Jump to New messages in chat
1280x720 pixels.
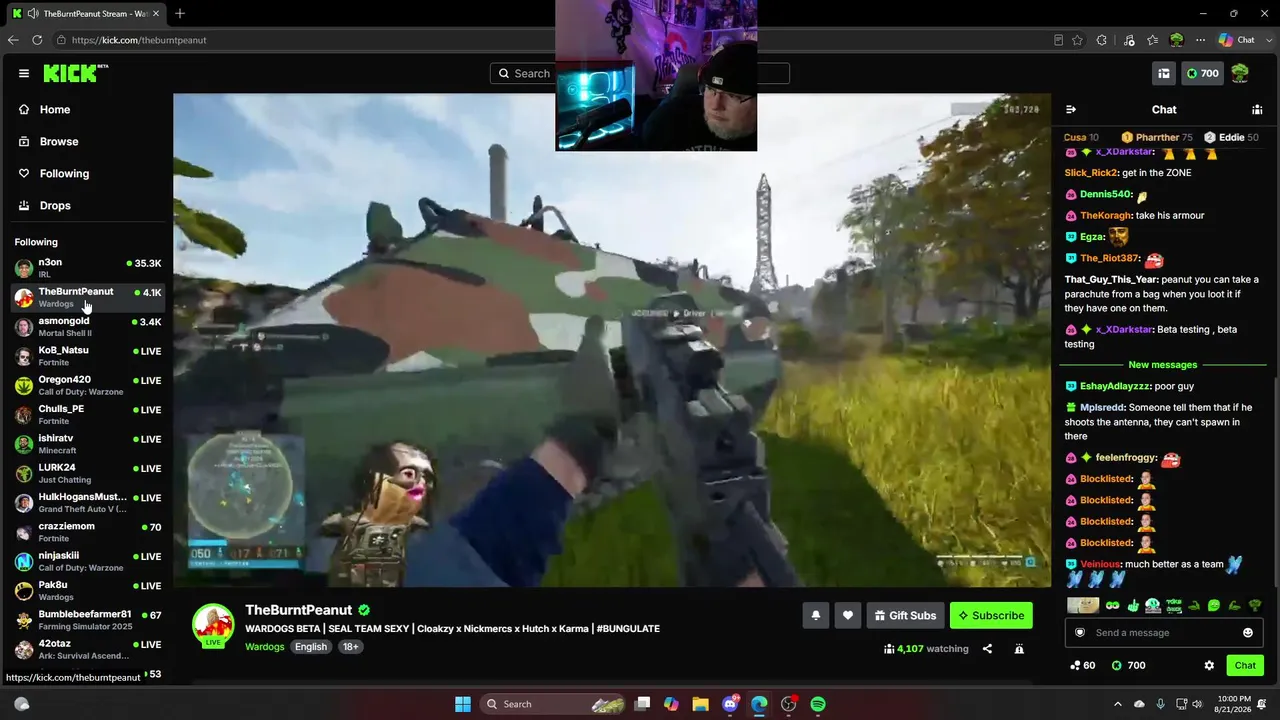(1162, 365)
